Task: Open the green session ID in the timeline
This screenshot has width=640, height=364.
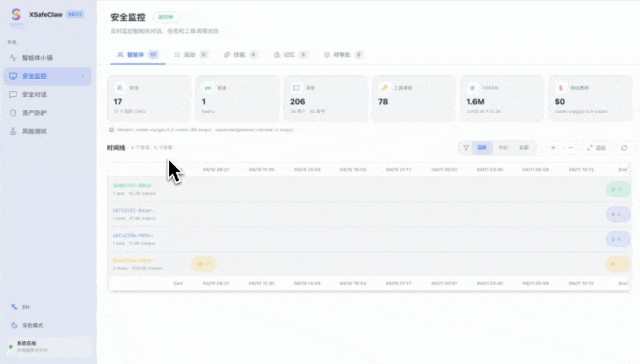Action: coord(133,185)
